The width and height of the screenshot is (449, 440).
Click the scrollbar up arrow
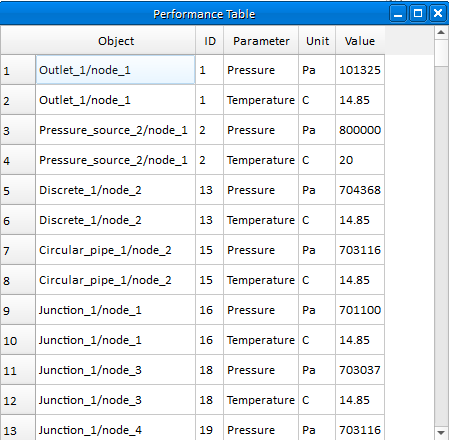[x=441, y=33]
